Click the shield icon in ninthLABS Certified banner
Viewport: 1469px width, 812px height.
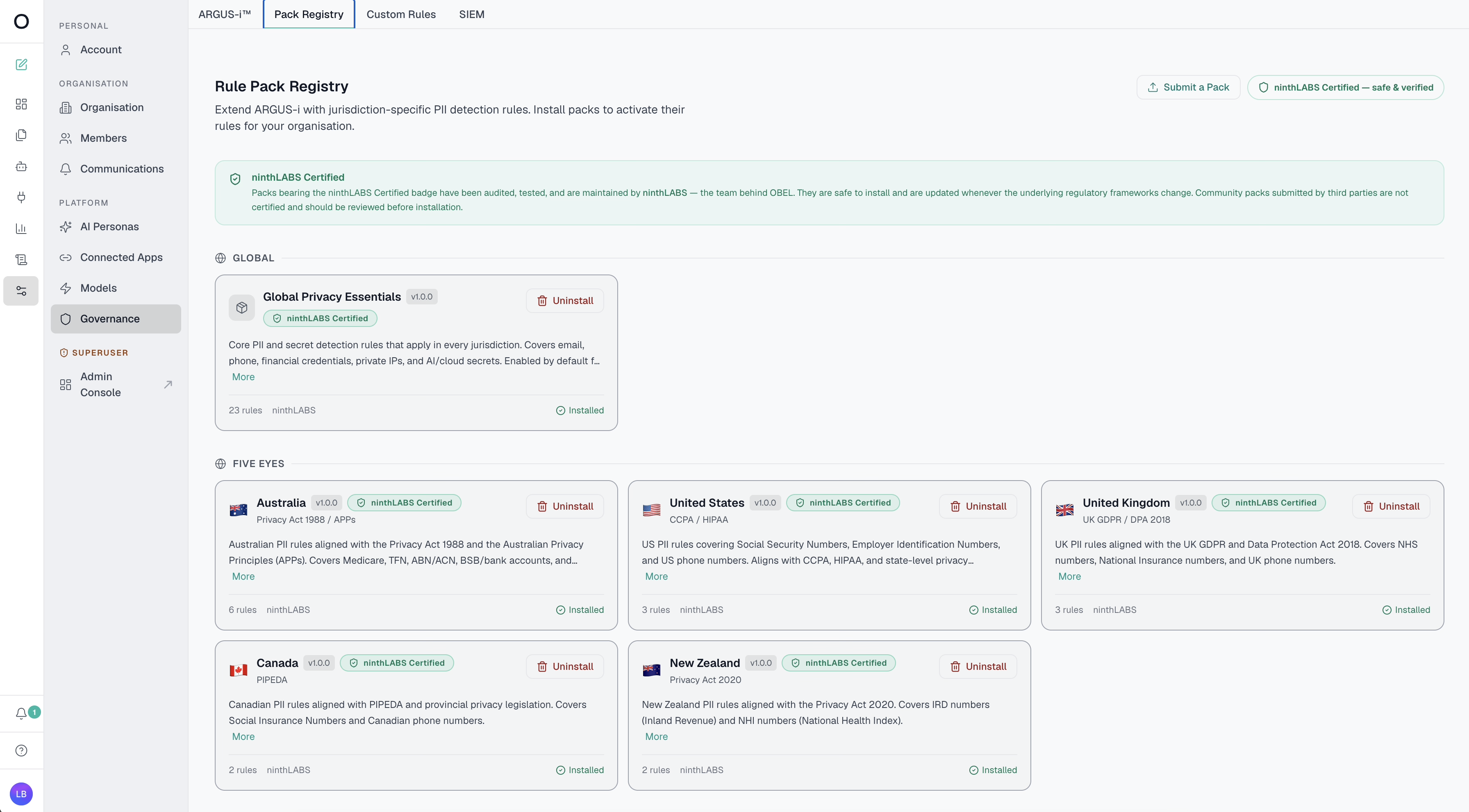pyautogui.click(x=235, y=179)
